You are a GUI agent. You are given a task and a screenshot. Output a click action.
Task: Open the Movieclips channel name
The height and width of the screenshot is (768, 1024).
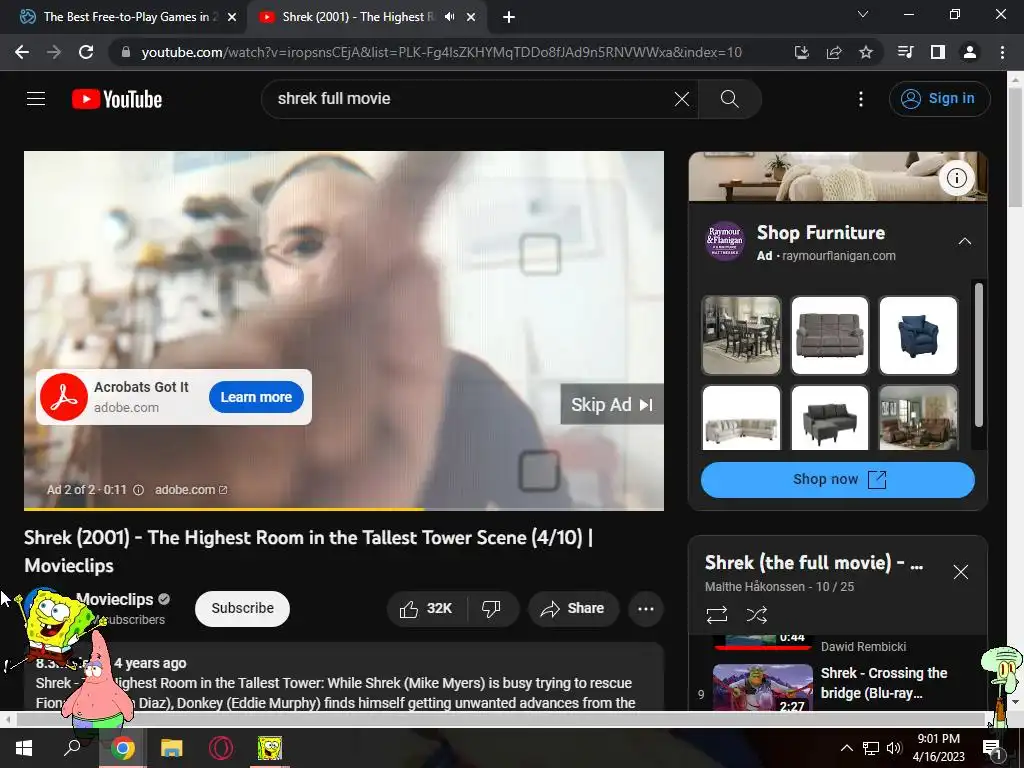coord(115,599)
